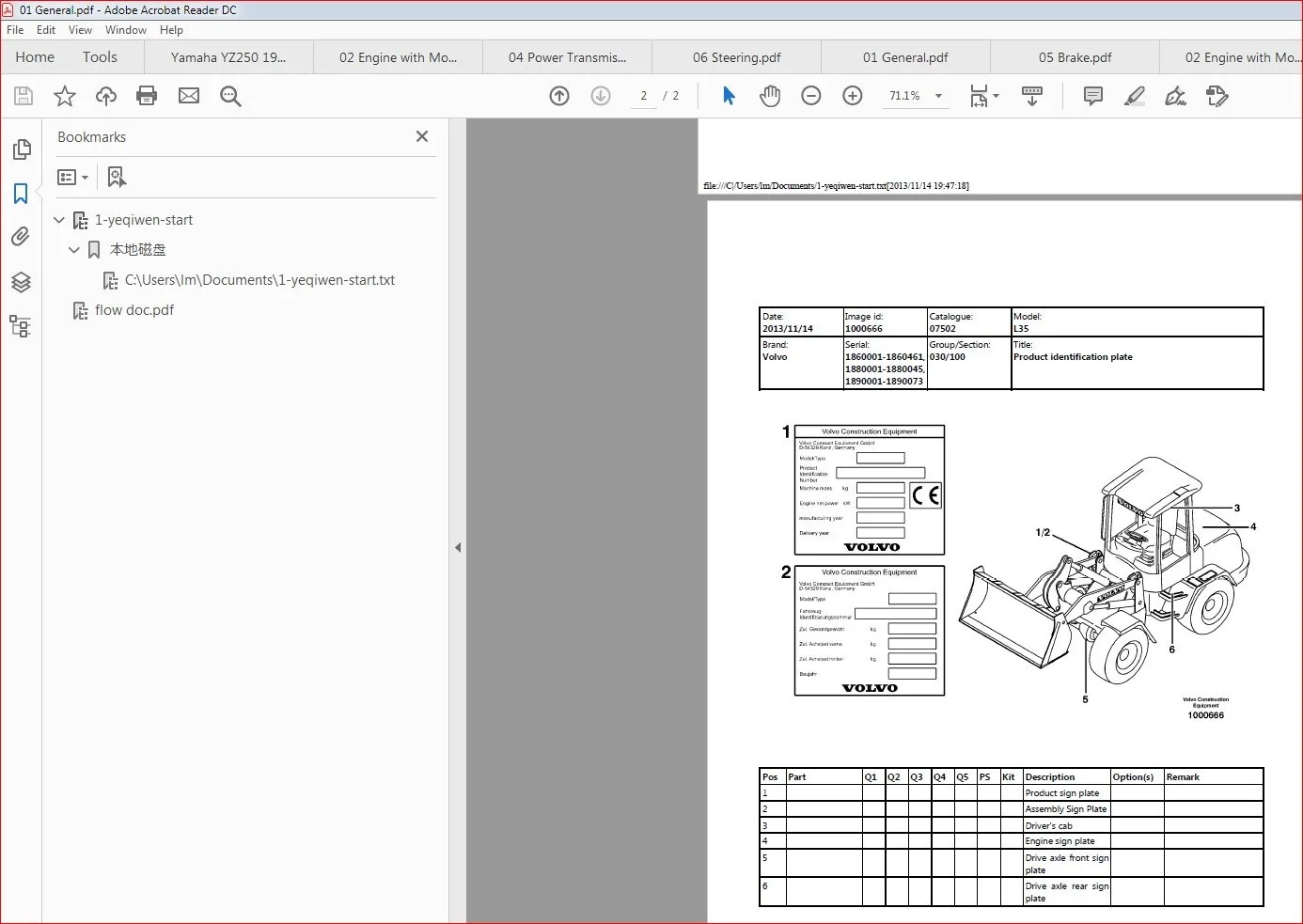Add a sticky note comment

tap(1093, 96)
